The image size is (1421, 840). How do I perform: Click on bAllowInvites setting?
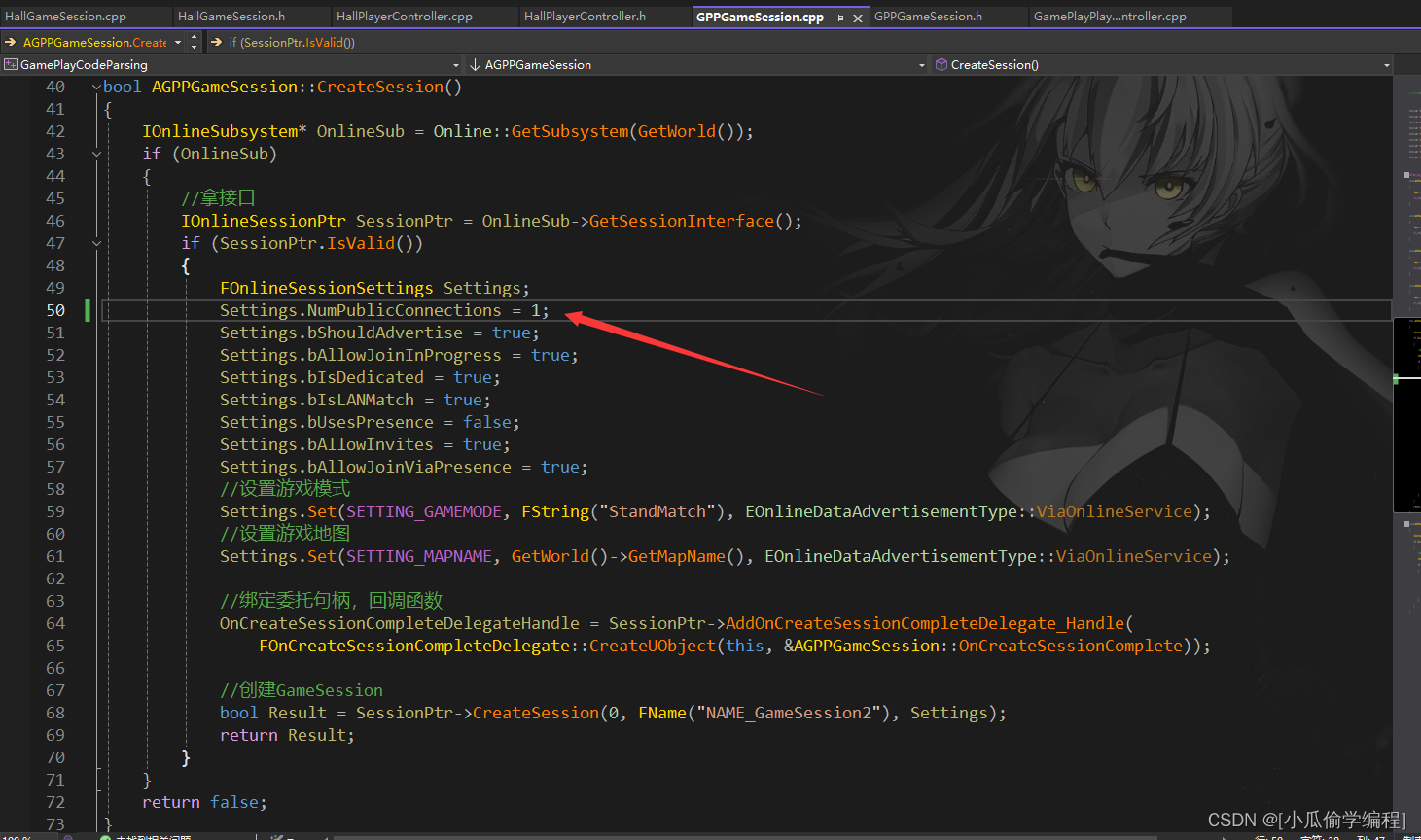[x=371, y=444]
